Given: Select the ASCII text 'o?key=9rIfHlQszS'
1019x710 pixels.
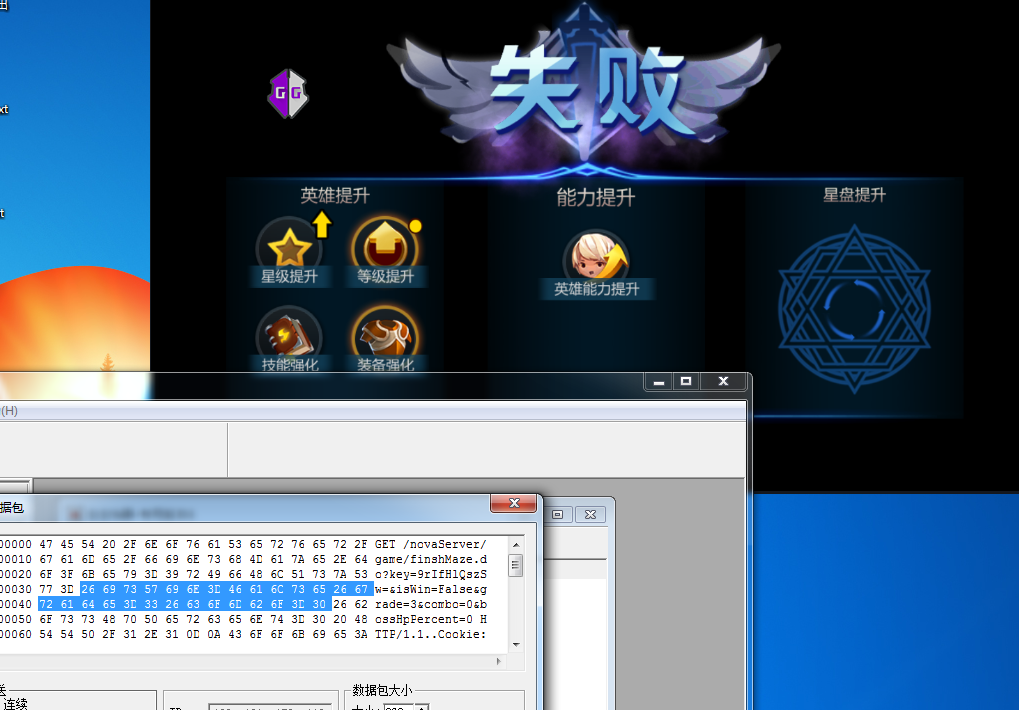Looking at the screenshot, I should pos(430,574).
